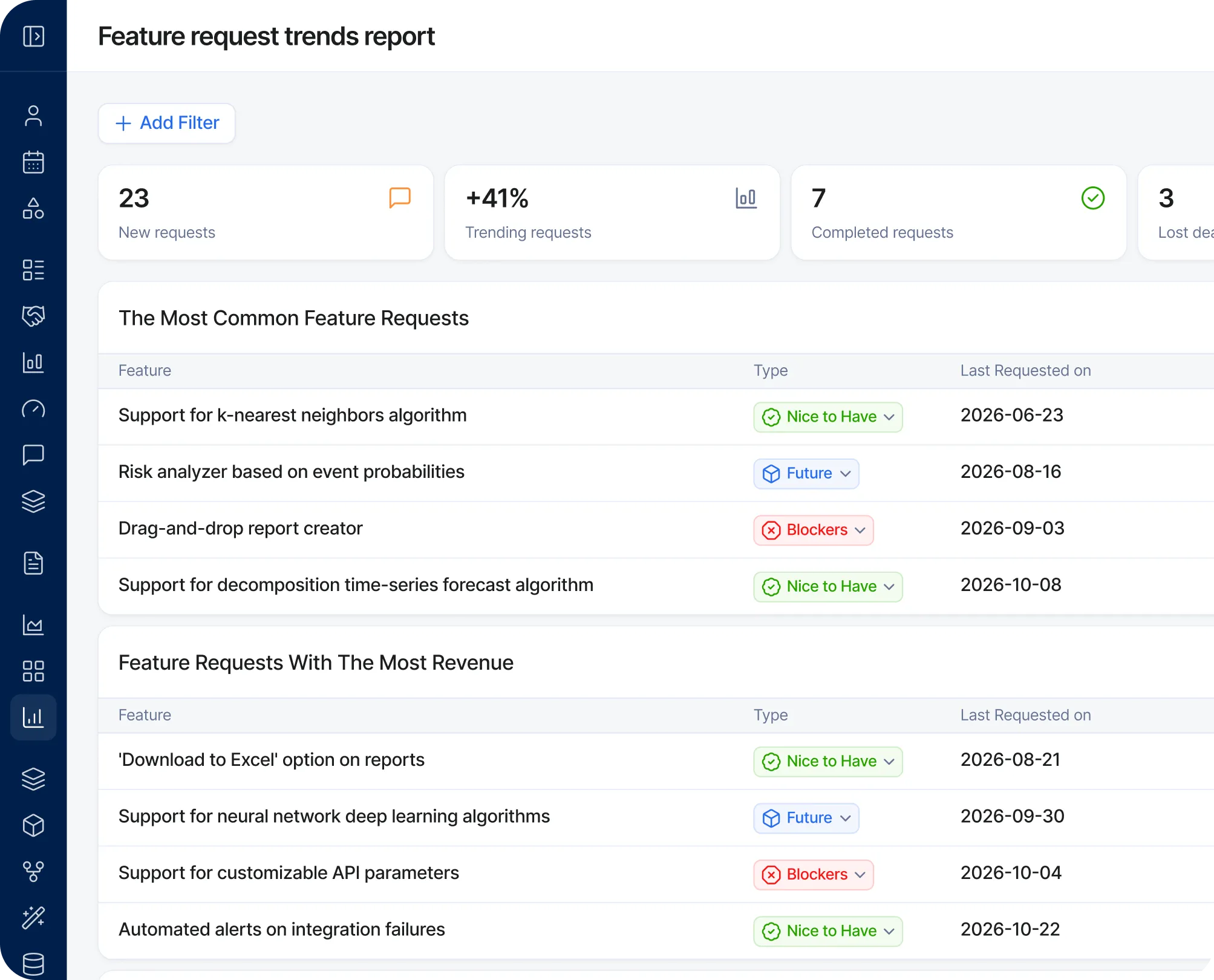The image size is (1214, 980).
Task: Collapse the sidebar using the top panel icon
Action: pos(34,36)
